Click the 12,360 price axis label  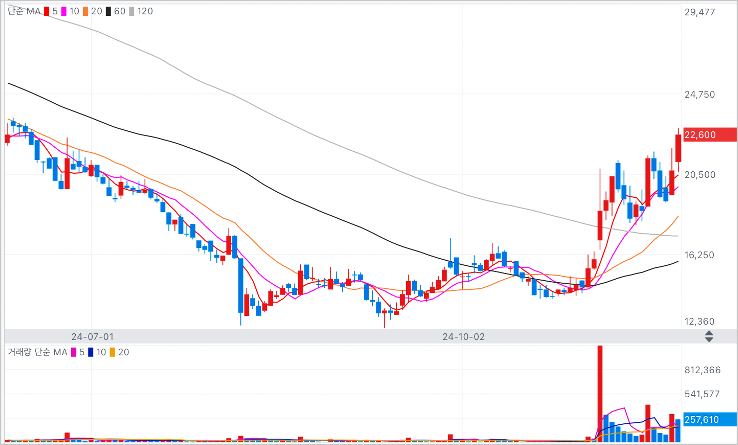click(699, 322)
